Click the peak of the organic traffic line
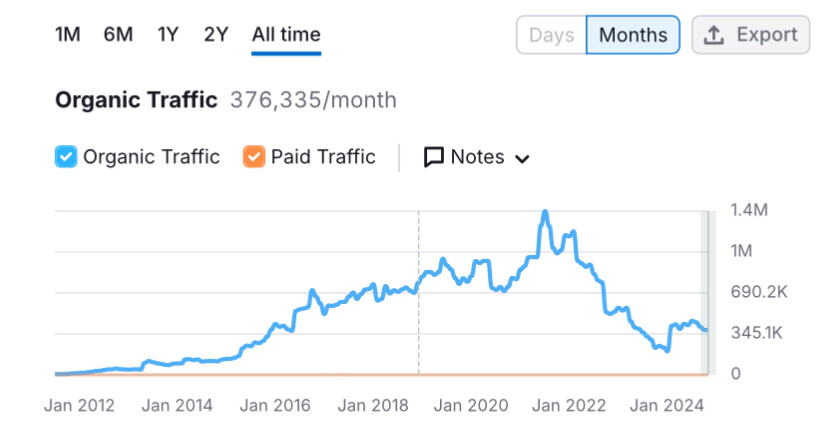The width and height of the screenshot is (828, 431). [545, 212]
